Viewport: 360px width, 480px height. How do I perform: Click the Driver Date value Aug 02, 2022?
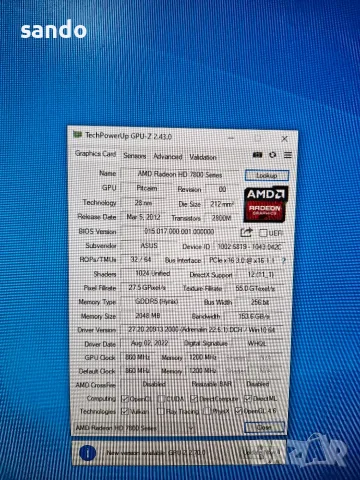pyautogui.click(x=149, y=343)
